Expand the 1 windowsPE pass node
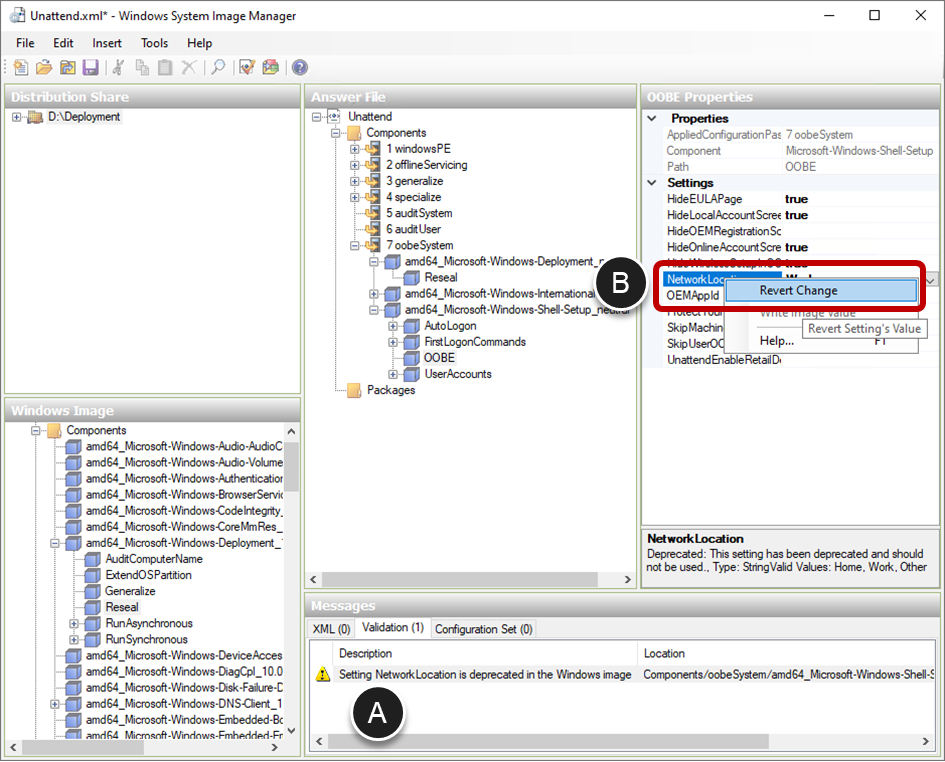The width and height of the screenshot is (945, 762). pyautogui.click(x=356, y=149)
